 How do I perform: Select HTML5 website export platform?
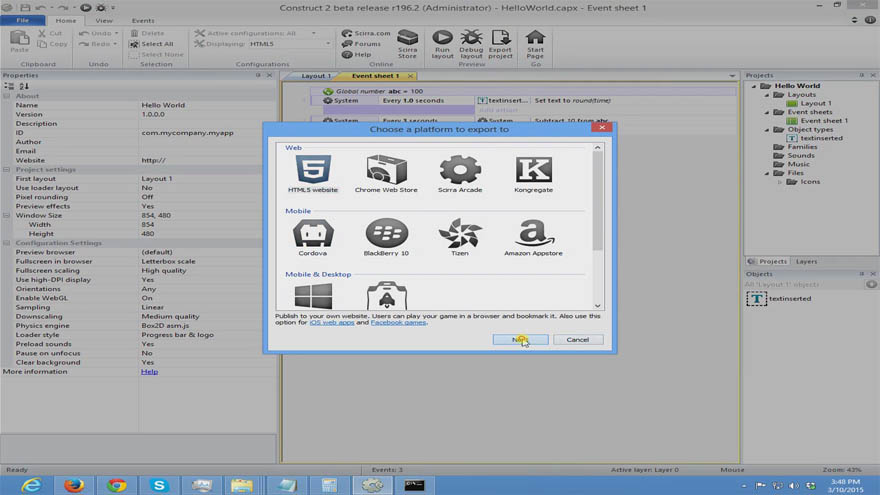(x=313, y=174)
